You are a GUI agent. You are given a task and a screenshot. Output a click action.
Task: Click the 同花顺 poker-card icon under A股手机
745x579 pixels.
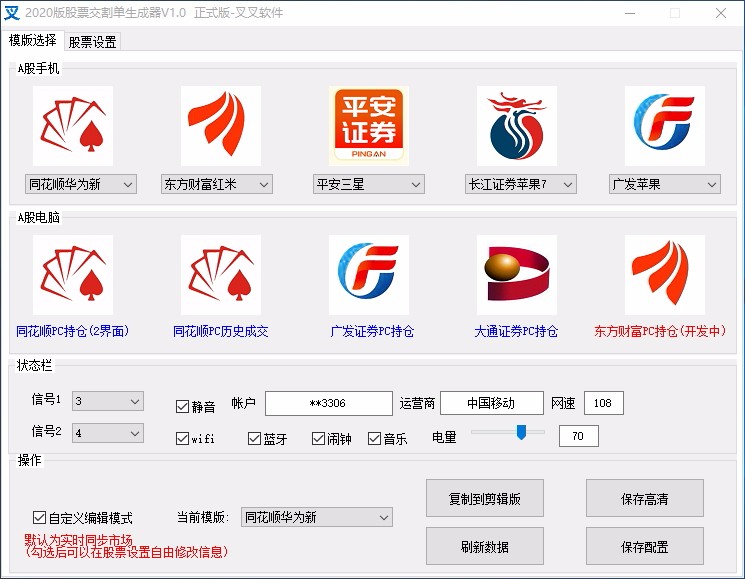coord(73,126)
